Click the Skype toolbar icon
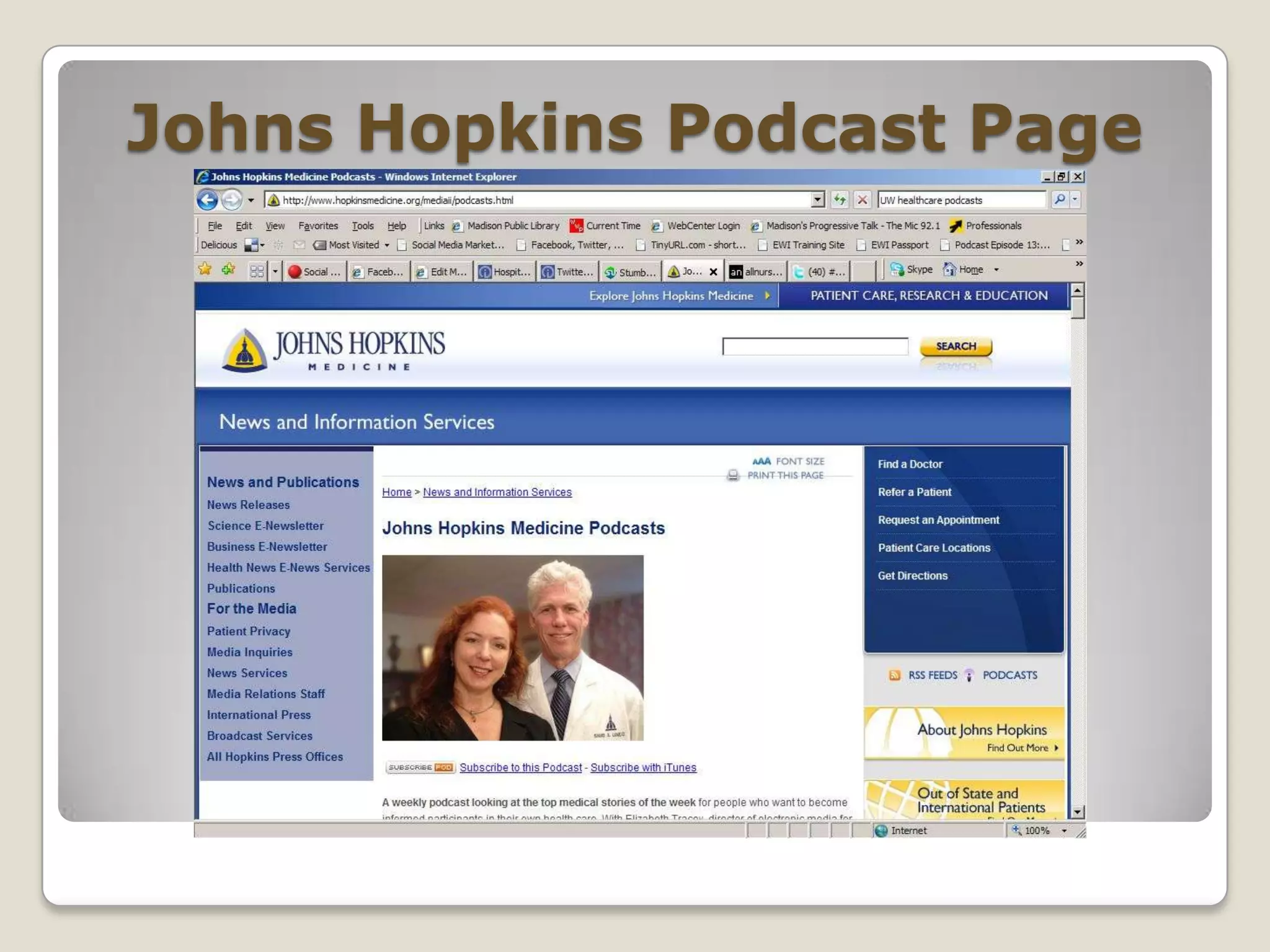 pyautogui.click(x=897, y=269)
